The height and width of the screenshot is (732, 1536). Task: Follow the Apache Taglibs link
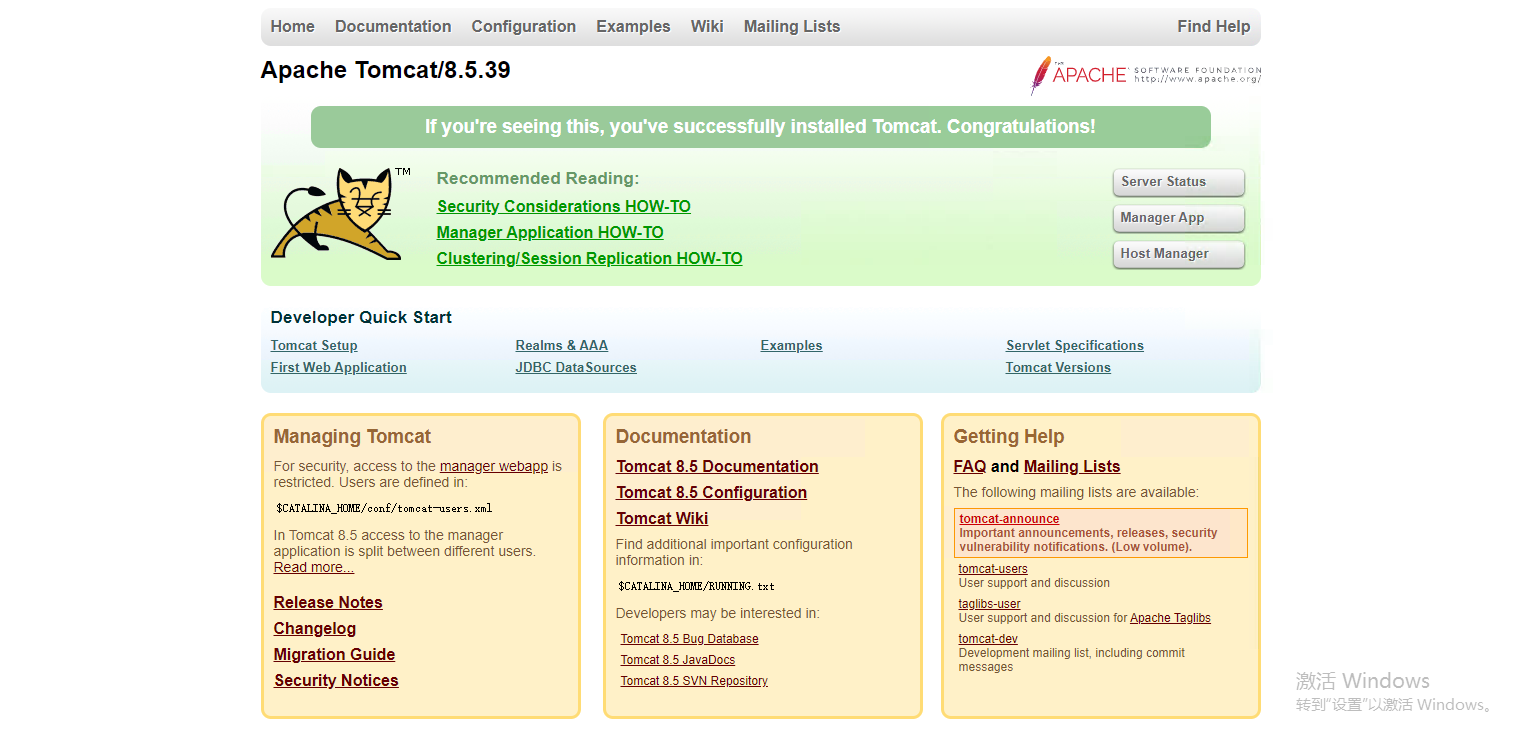click(x=1170, y=618)
